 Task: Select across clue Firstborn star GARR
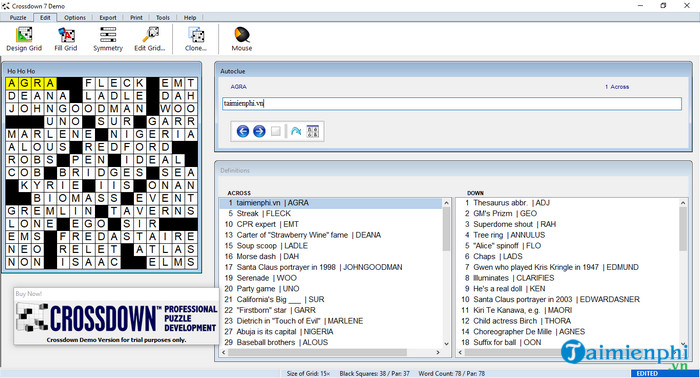330,310
